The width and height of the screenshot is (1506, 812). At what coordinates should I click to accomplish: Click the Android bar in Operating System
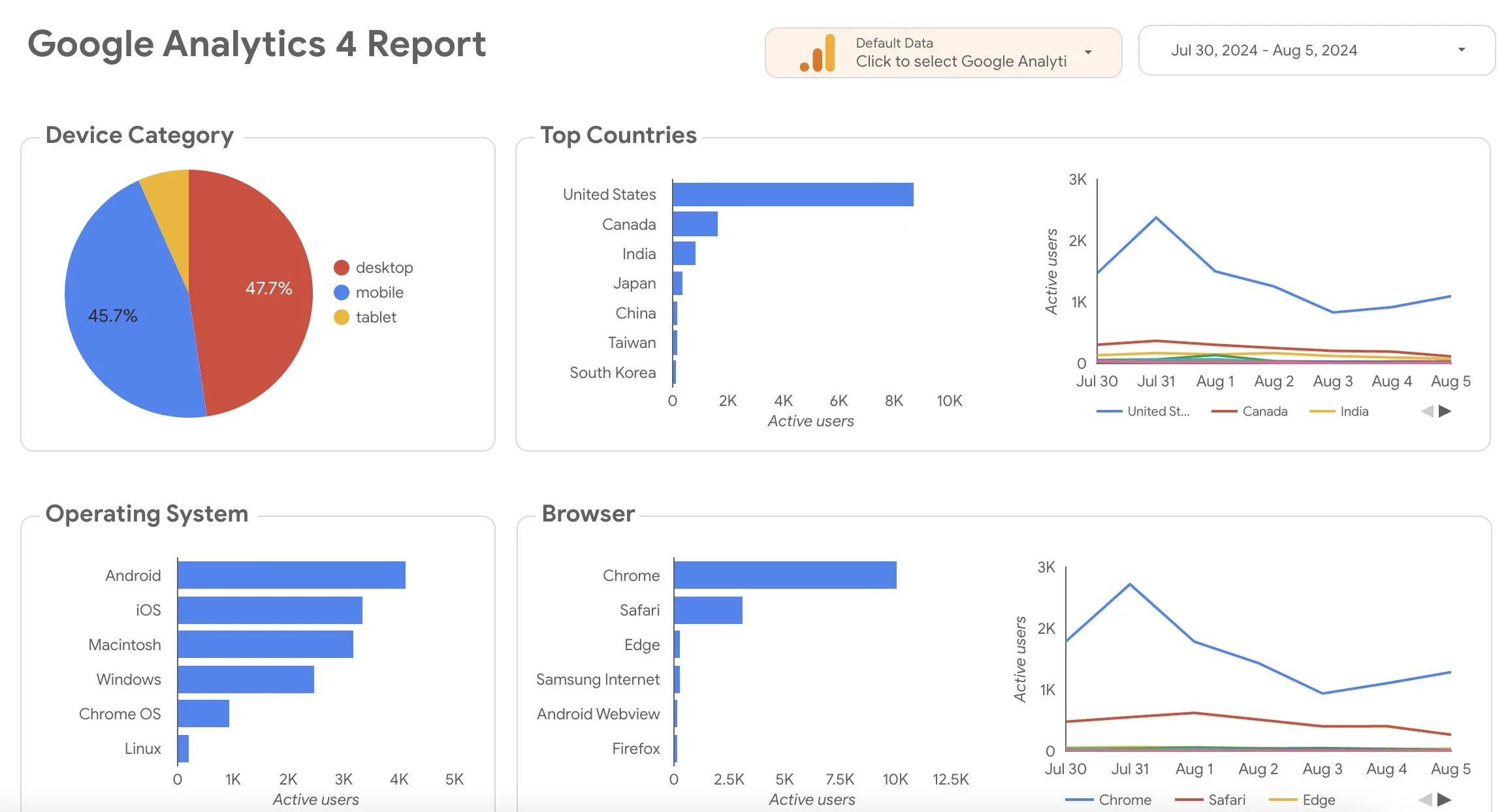(291, 575)
